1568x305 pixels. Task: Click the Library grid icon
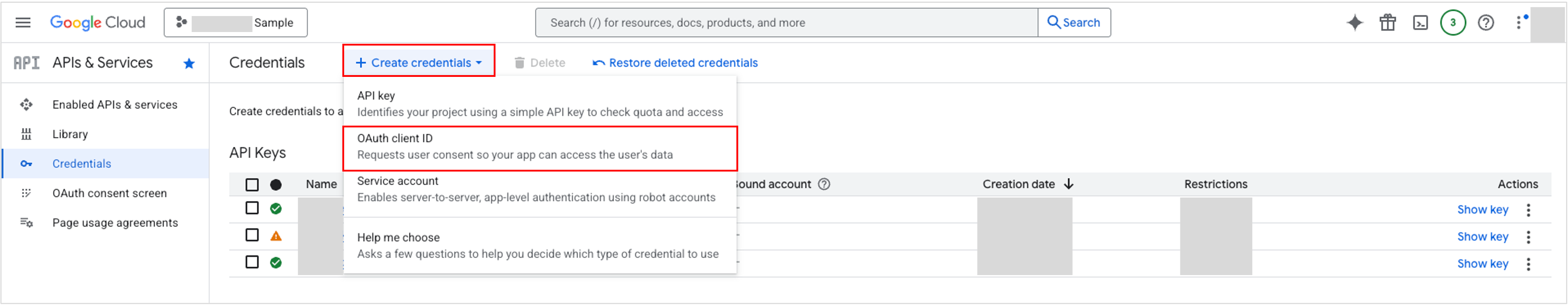[26, 134]
